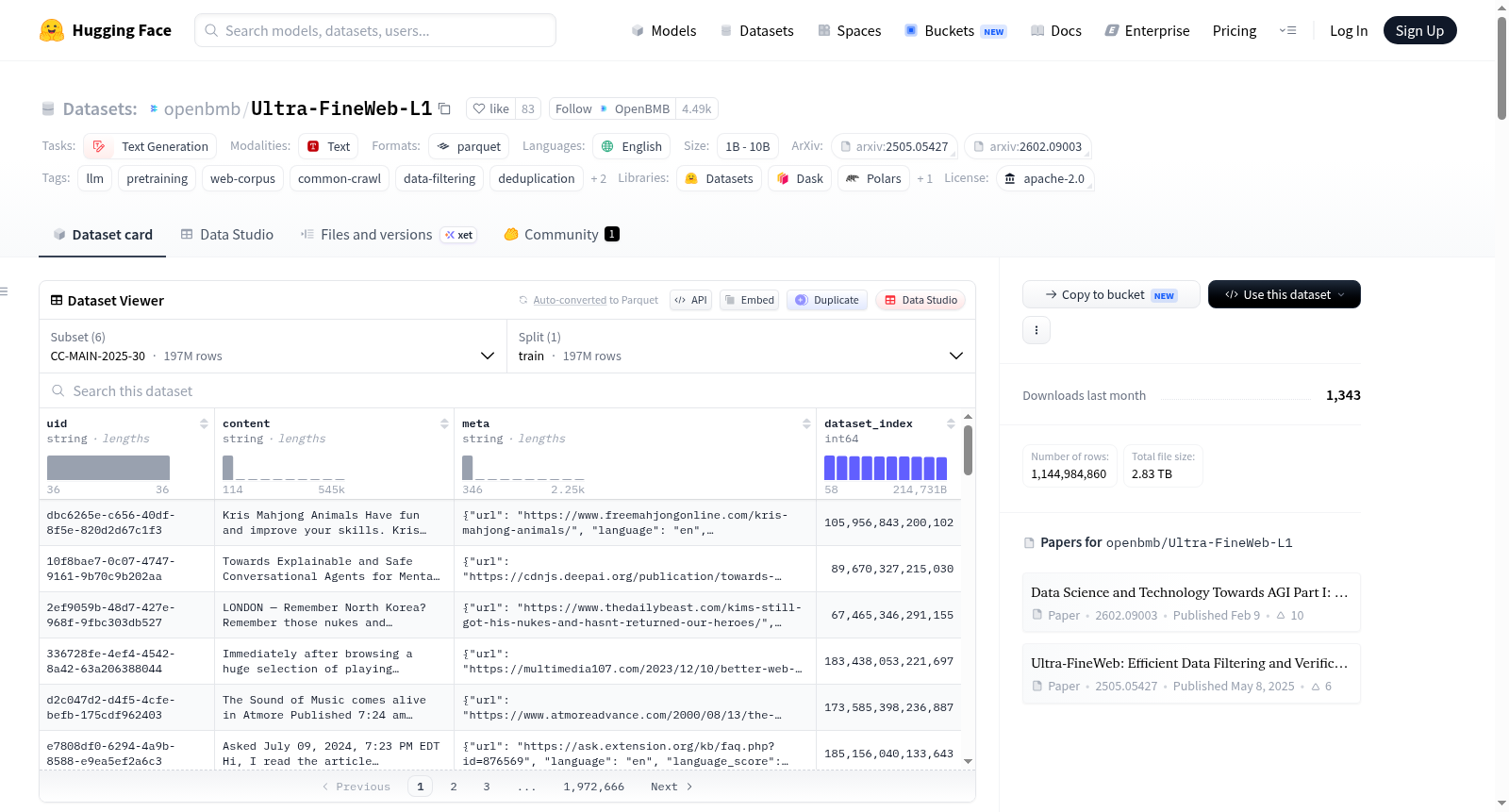Click the three-dot more options icon

click(x=1036, y=330)
